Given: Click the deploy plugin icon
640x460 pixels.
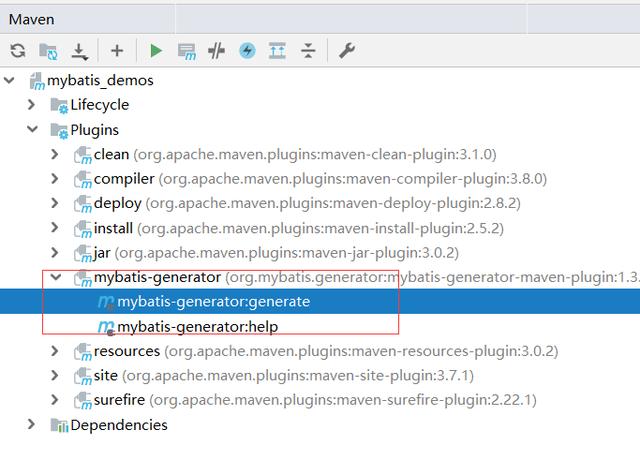Looking at the screenshot, I should point(83,204).
